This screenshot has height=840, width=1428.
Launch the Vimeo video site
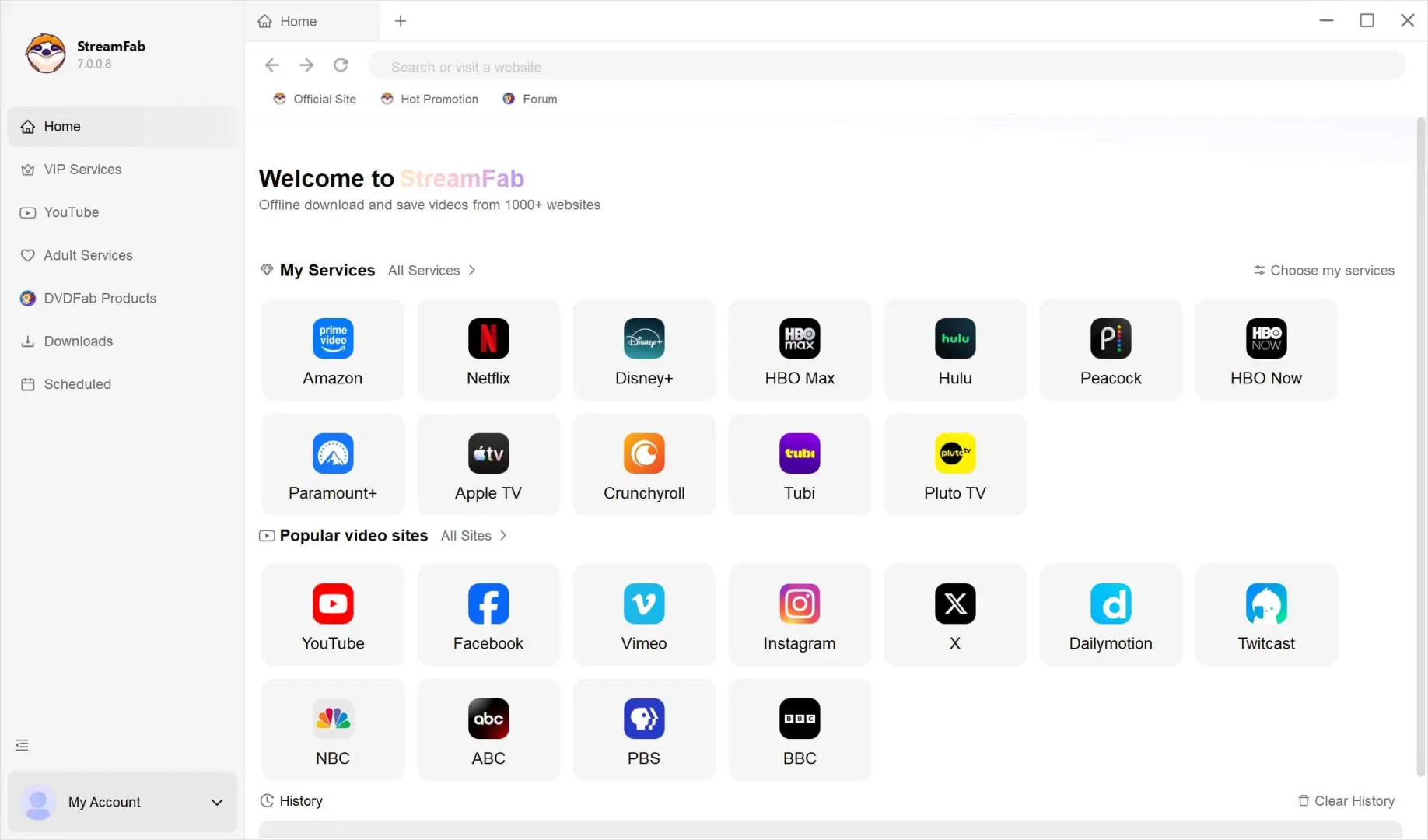point(644,615)
